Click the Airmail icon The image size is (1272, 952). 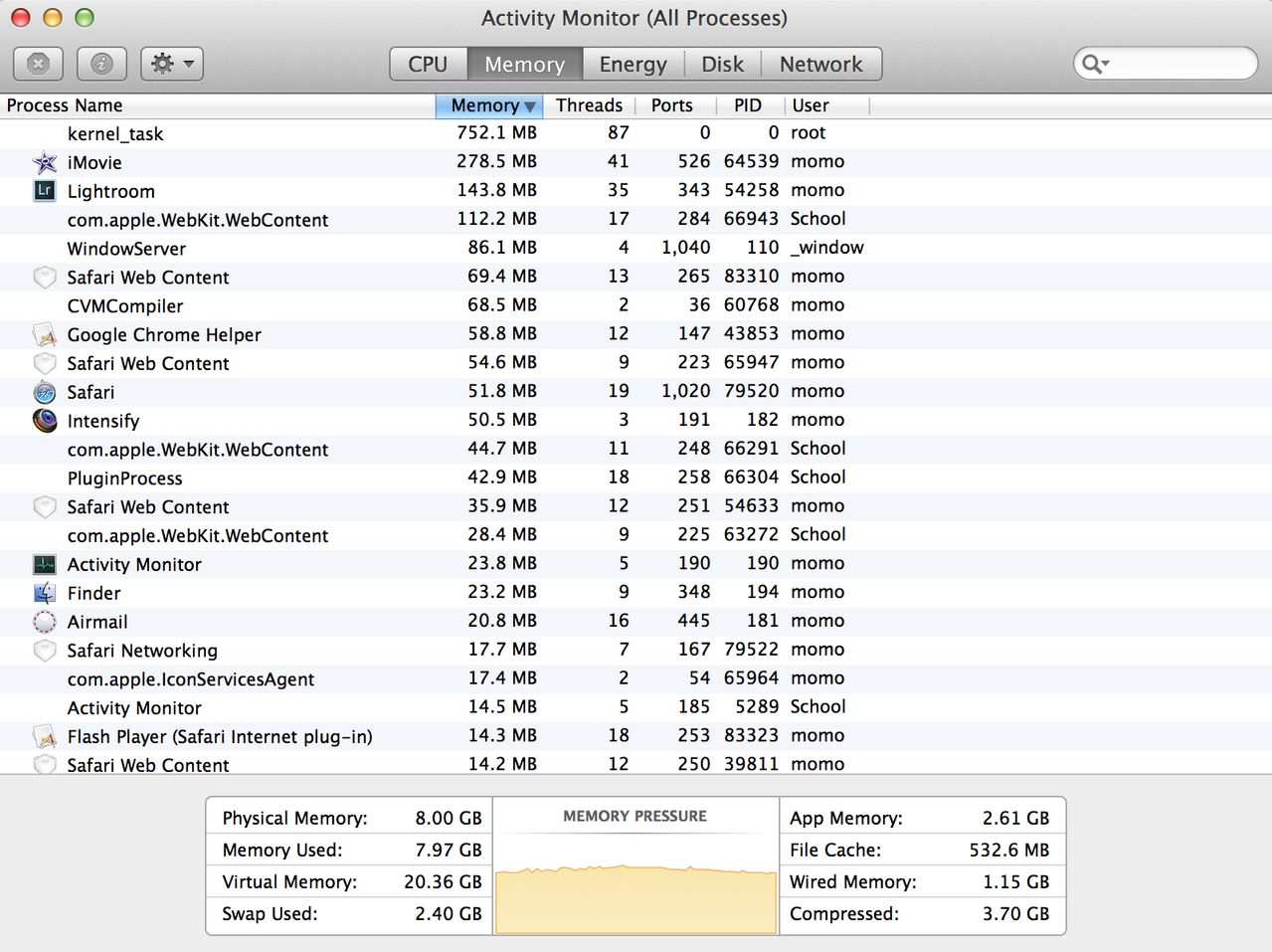point(45,622)
